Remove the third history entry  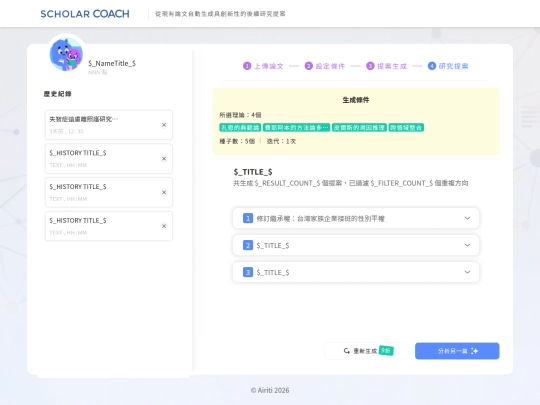(164, 193)
